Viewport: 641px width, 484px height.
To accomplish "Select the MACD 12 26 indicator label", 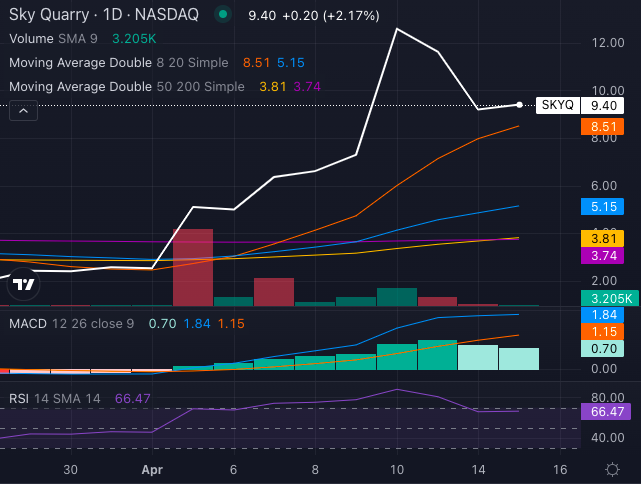I will 72,324.
